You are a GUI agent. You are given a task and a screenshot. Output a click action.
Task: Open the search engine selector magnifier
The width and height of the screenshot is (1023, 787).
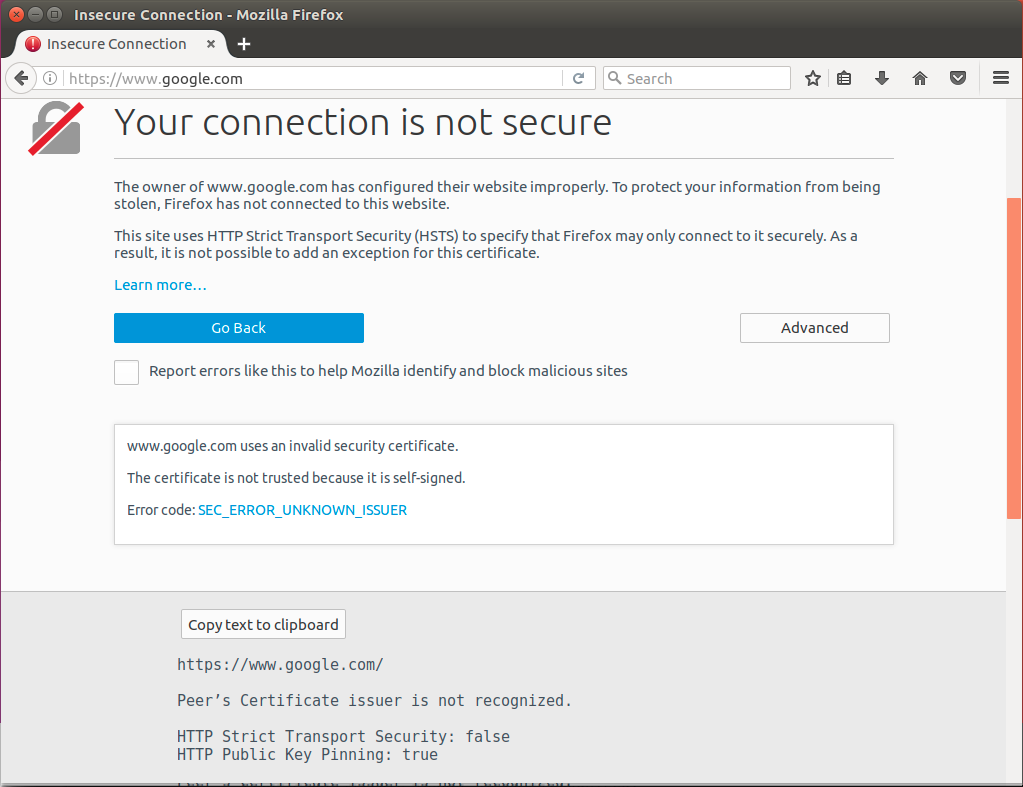[614, 78]
